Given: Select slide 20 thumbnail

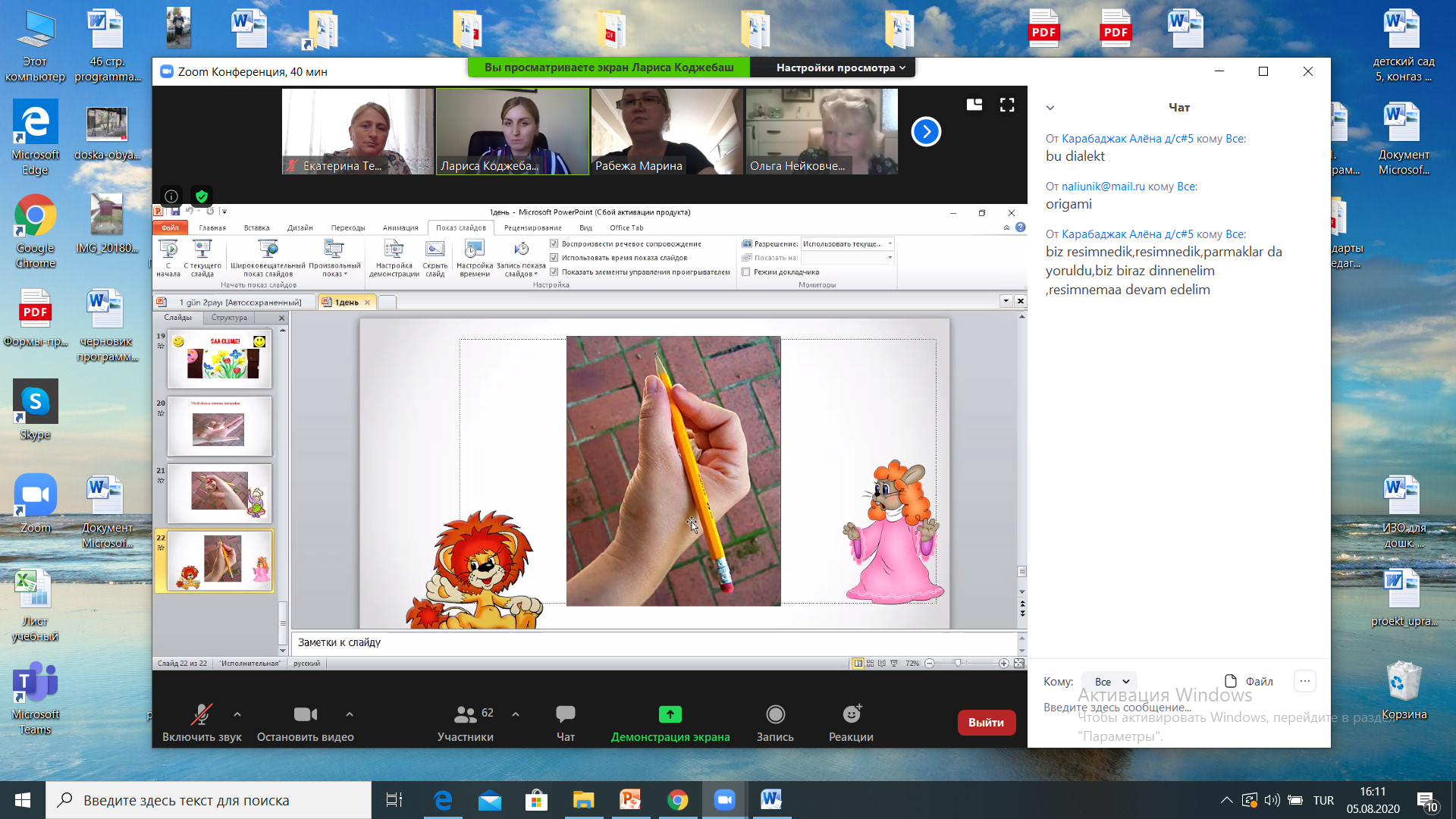Looking at the screenshot, I should [x=219, y=426].
